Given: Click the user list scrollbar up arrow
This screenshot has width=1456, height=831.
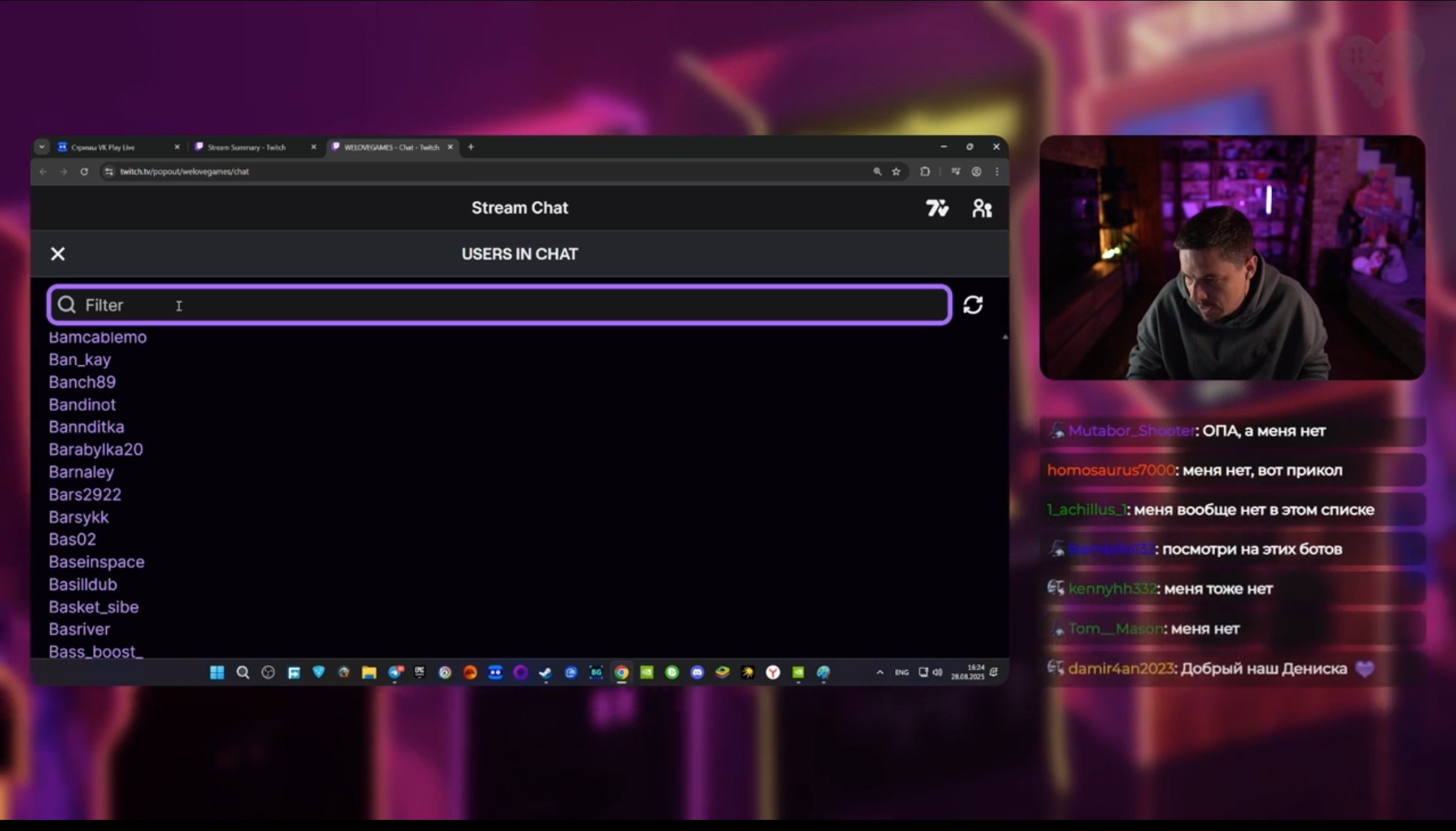Looking at the screenshot, I should (1004, 337).
